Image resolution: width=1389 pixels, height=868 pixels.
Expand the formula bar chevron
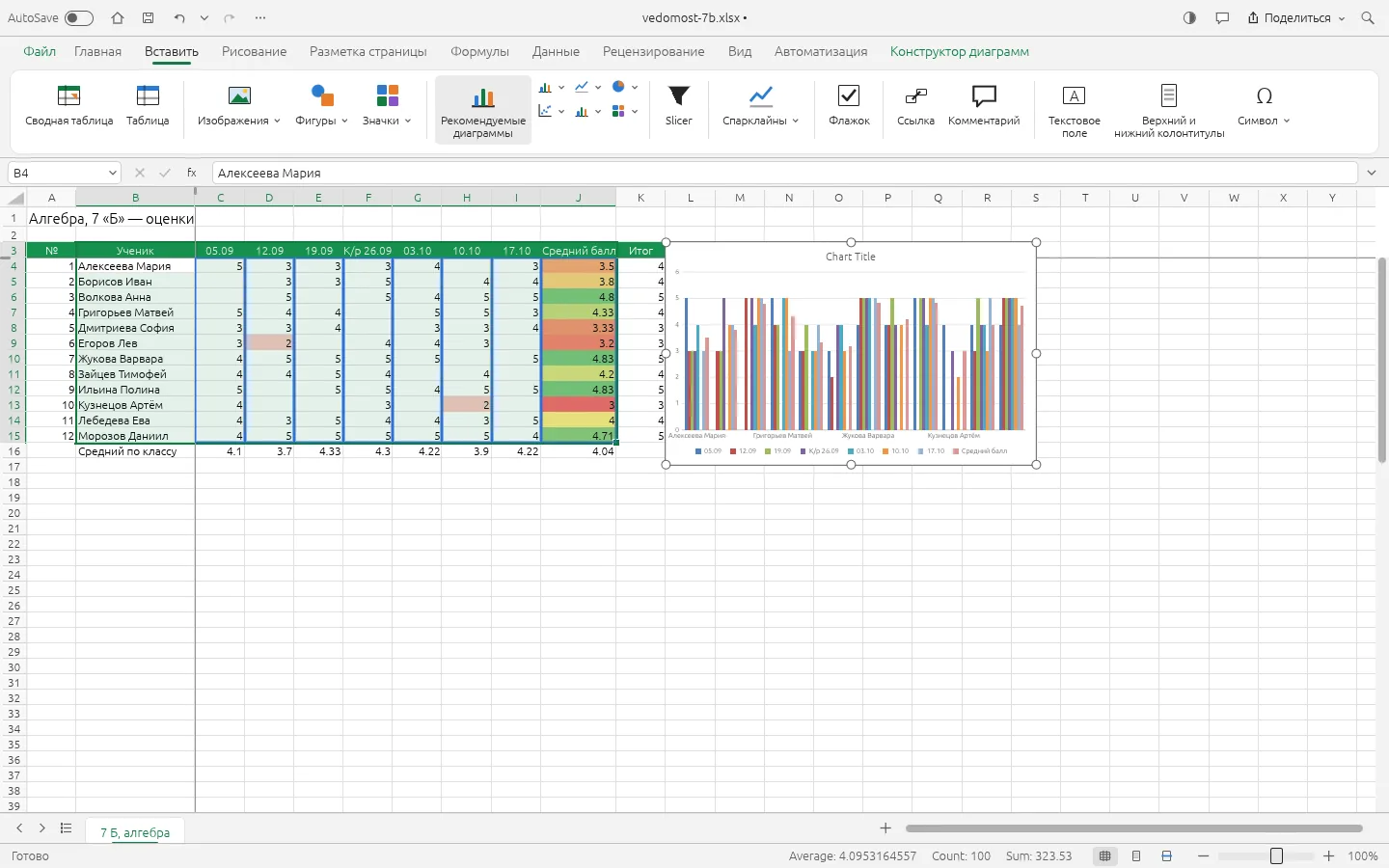coord(1372,173)
